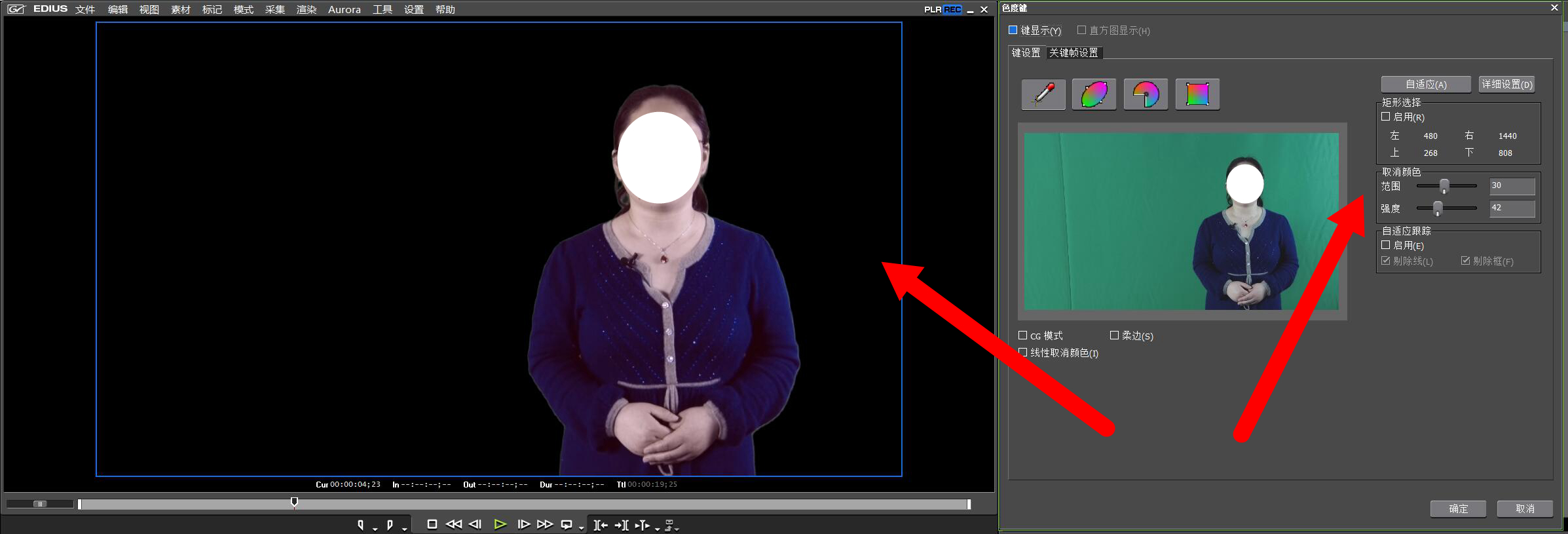Open export options dropdown arrow
The image size is (1568, 534).
(677, 528)
